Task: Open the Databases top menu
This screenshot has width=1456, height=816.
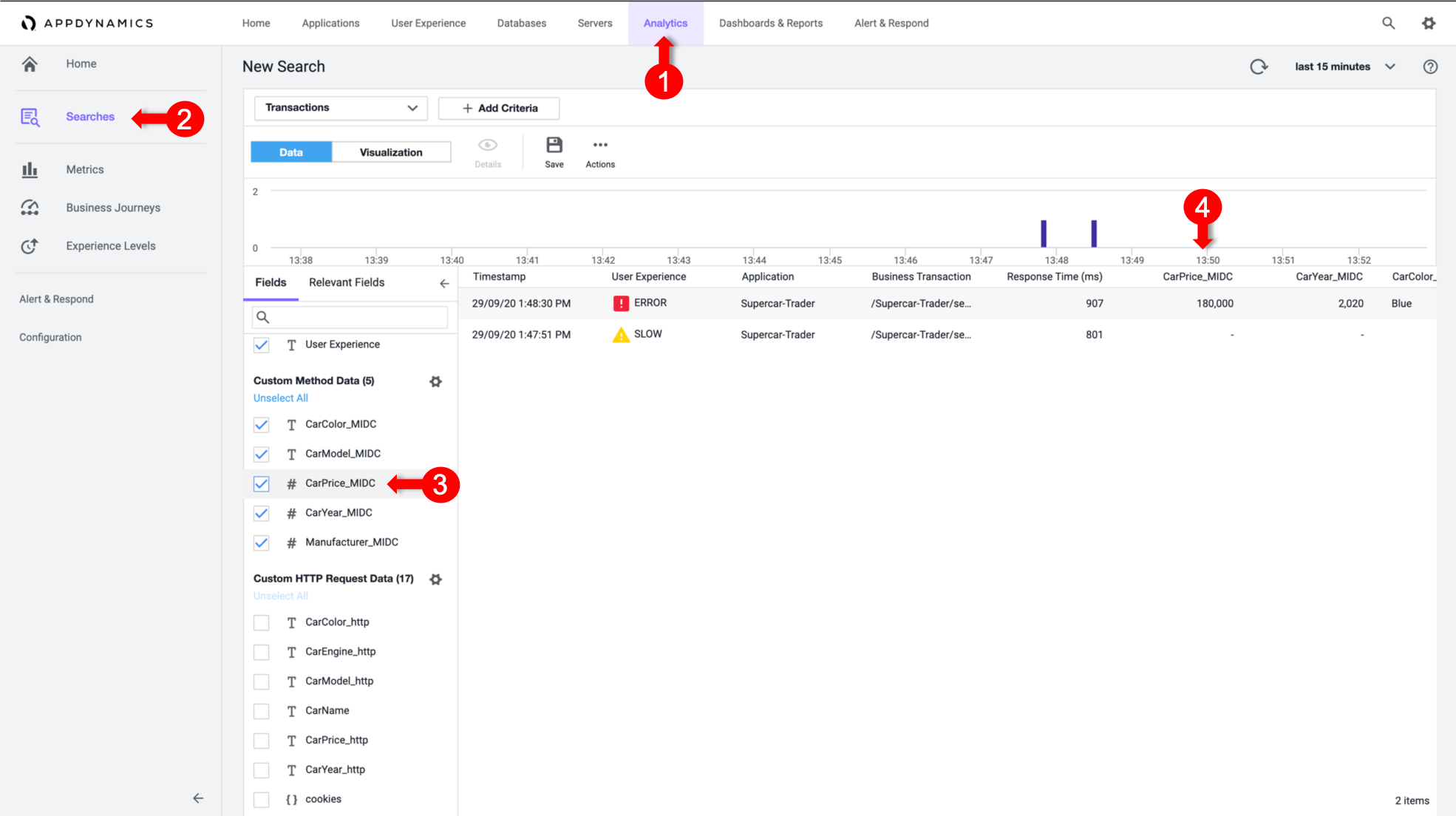Action: click(x=522, y=23)
